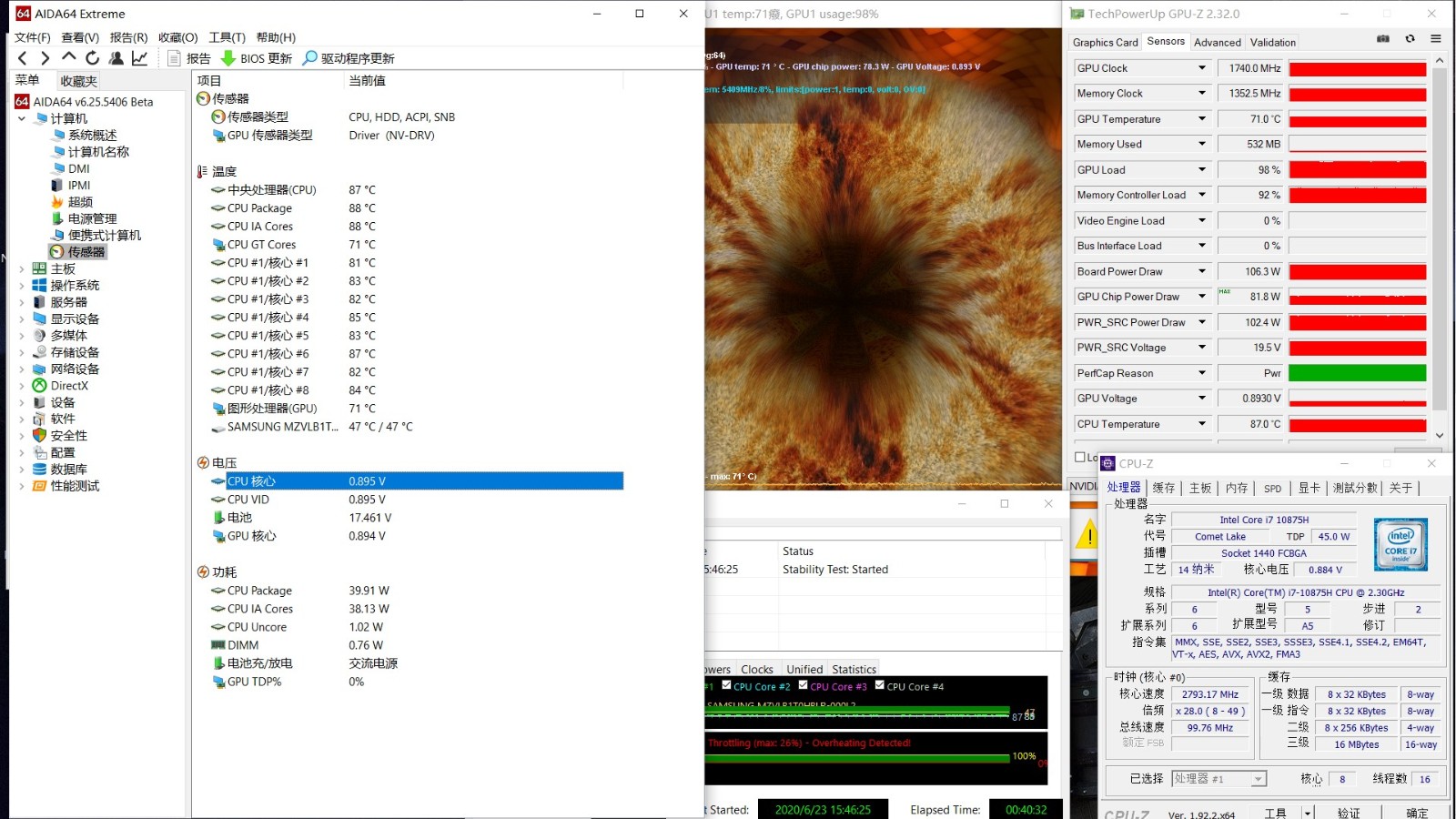Open the GPU Clock sensor dropdown
This screenshot has width=1456, height=819.
click(1201, 68)
